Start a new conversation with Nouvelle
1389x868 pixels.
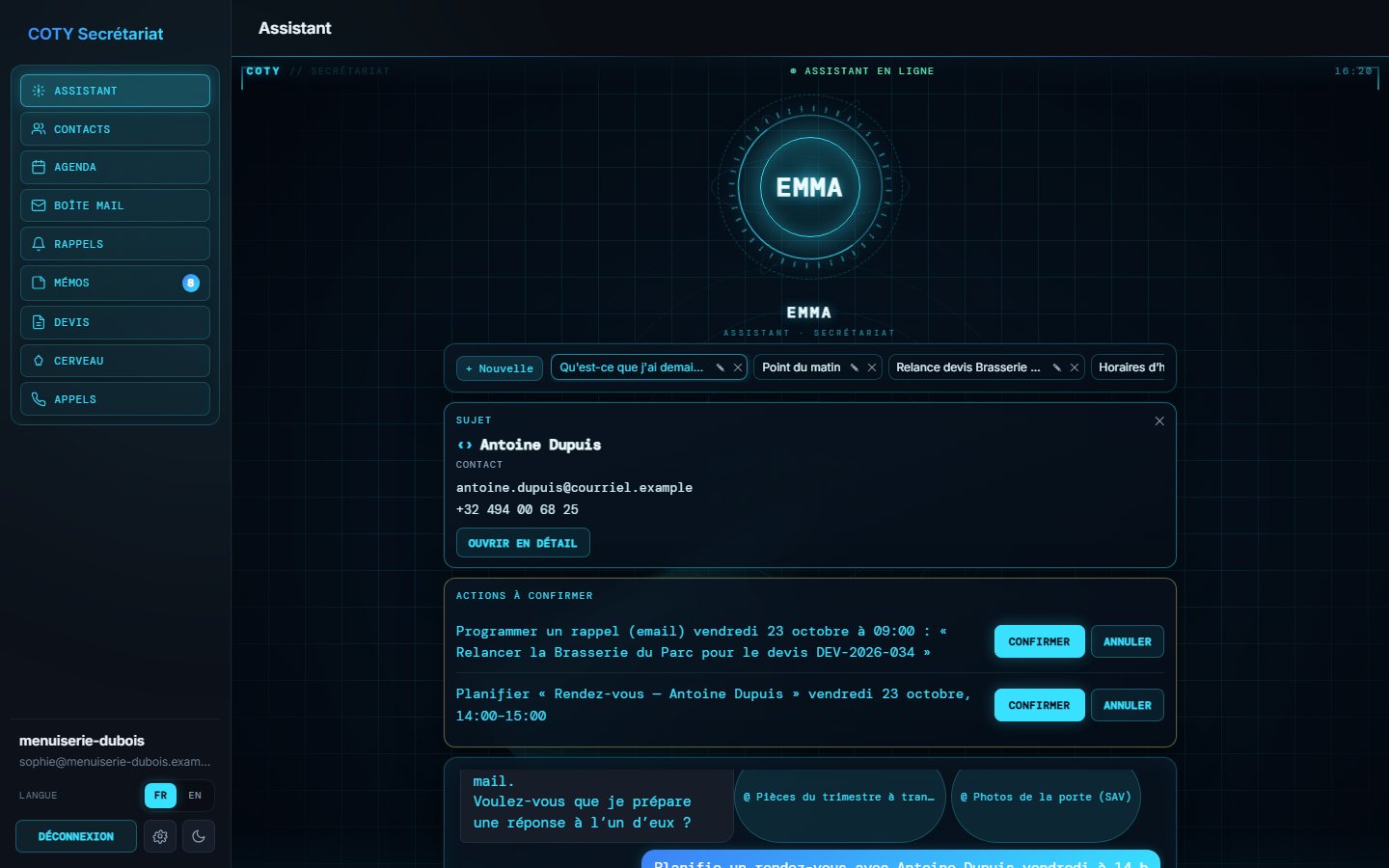[x=500, y=368]
